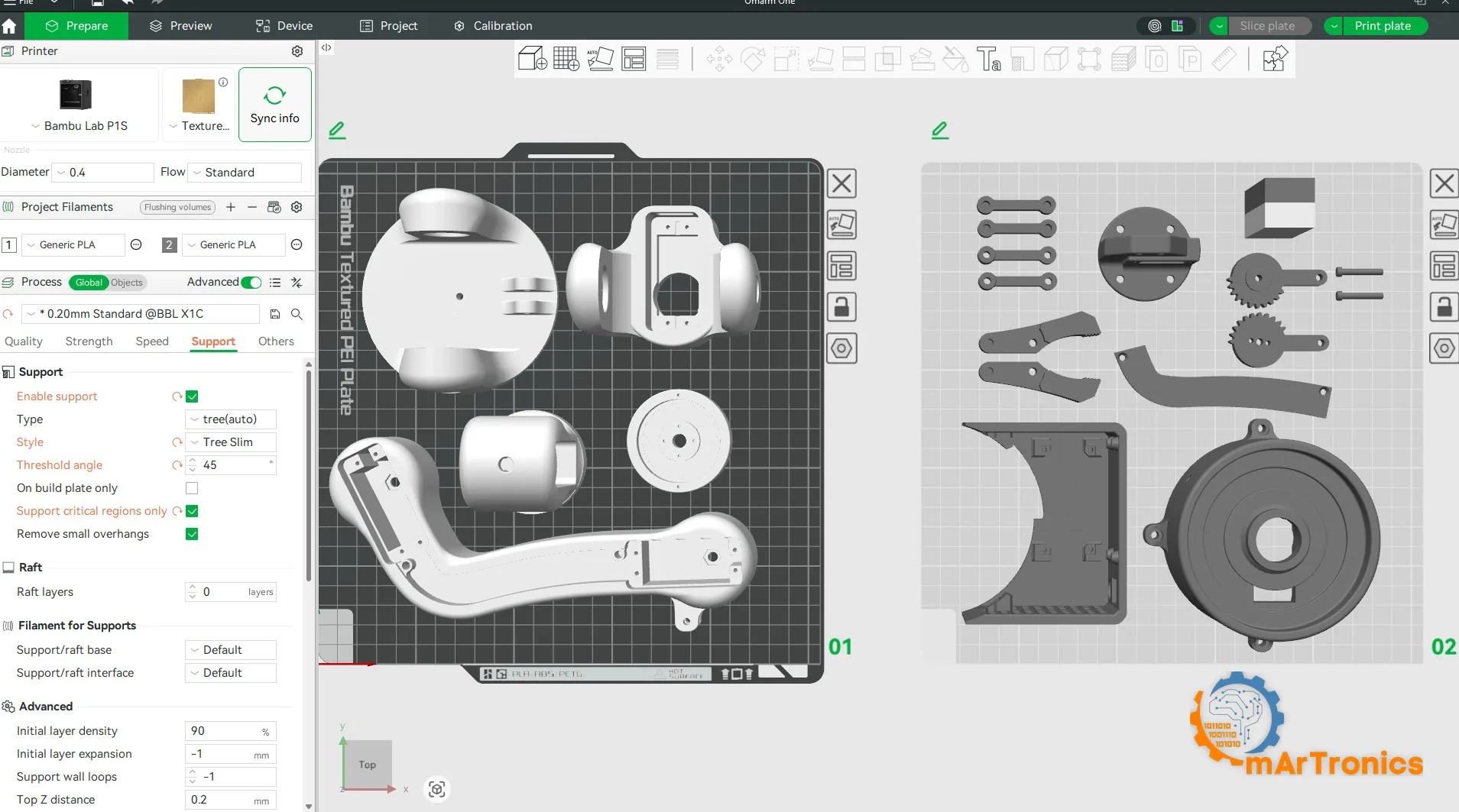This screenshot has height=812, width=1459.
Task: Switch to the Device tab
Action: pyautogui.click(x=284, y=26)
